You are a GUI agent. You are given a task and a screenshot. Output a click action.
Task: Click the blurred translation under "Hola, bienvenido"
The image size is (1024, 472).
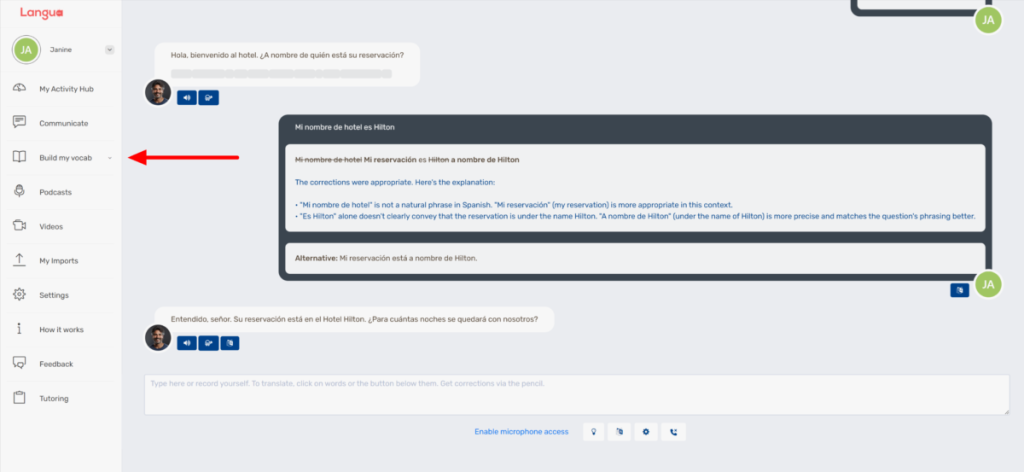pyautogui.click(x=281, y=74)
